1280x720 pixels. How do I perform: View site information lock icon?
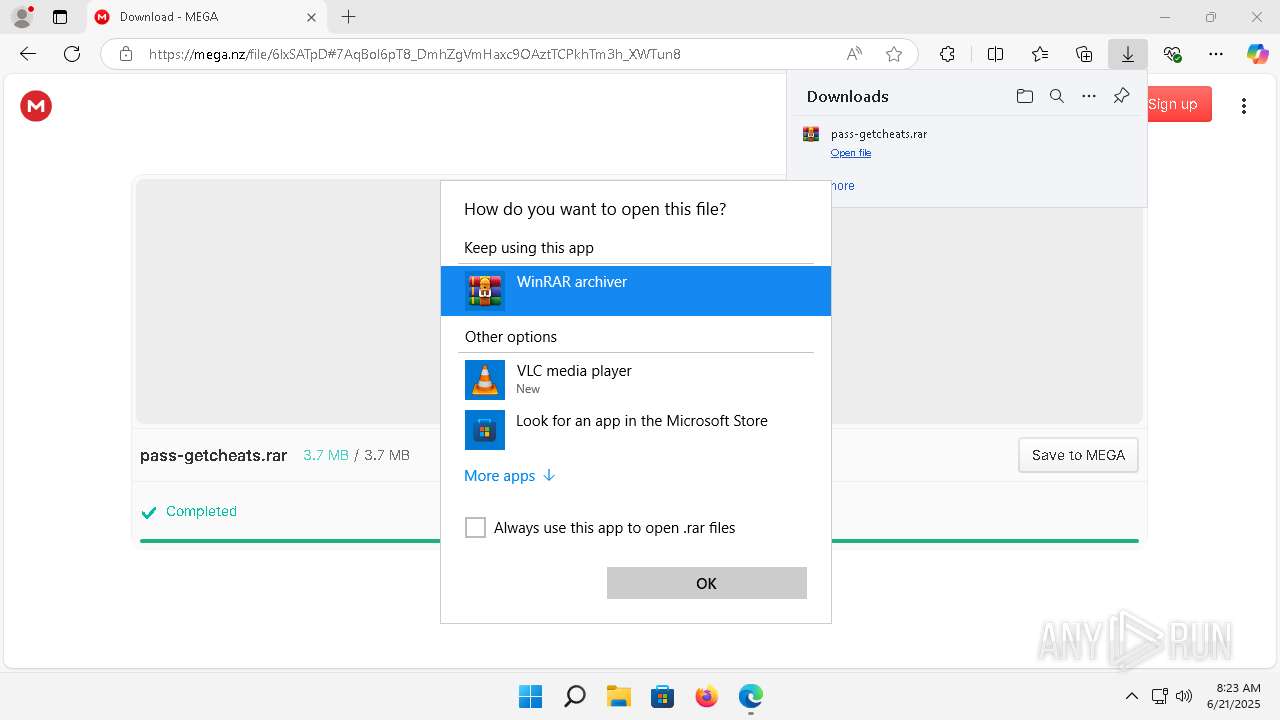pyautogui.click(x=125, y=54)
